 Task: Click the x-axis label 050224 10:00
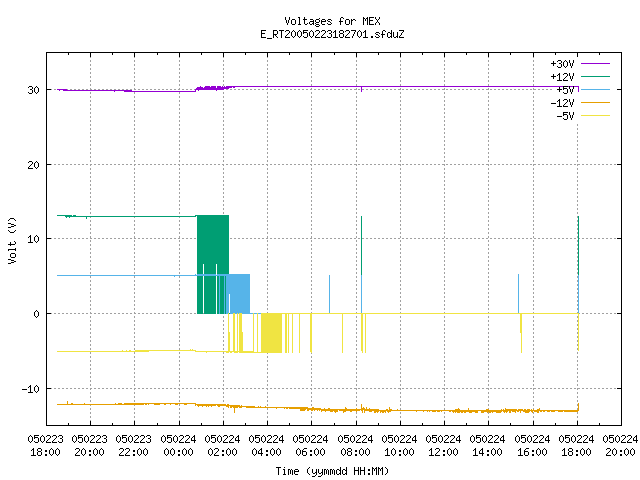point(400,446)
